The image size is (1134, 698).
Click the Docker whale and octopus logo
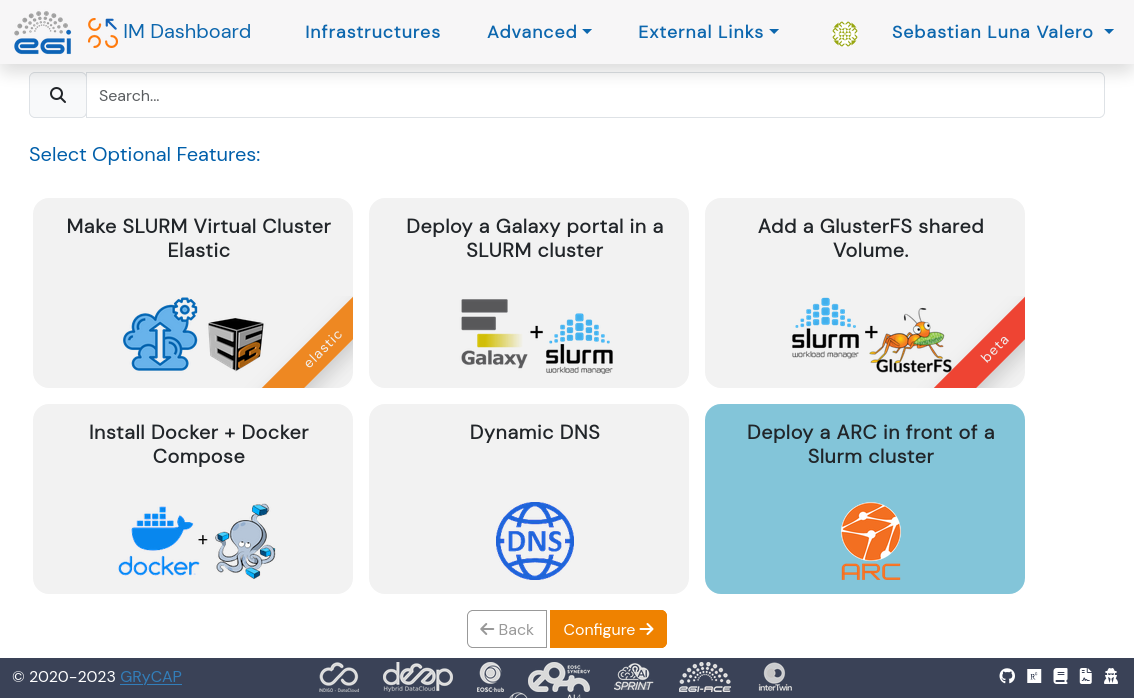[197, 541]
